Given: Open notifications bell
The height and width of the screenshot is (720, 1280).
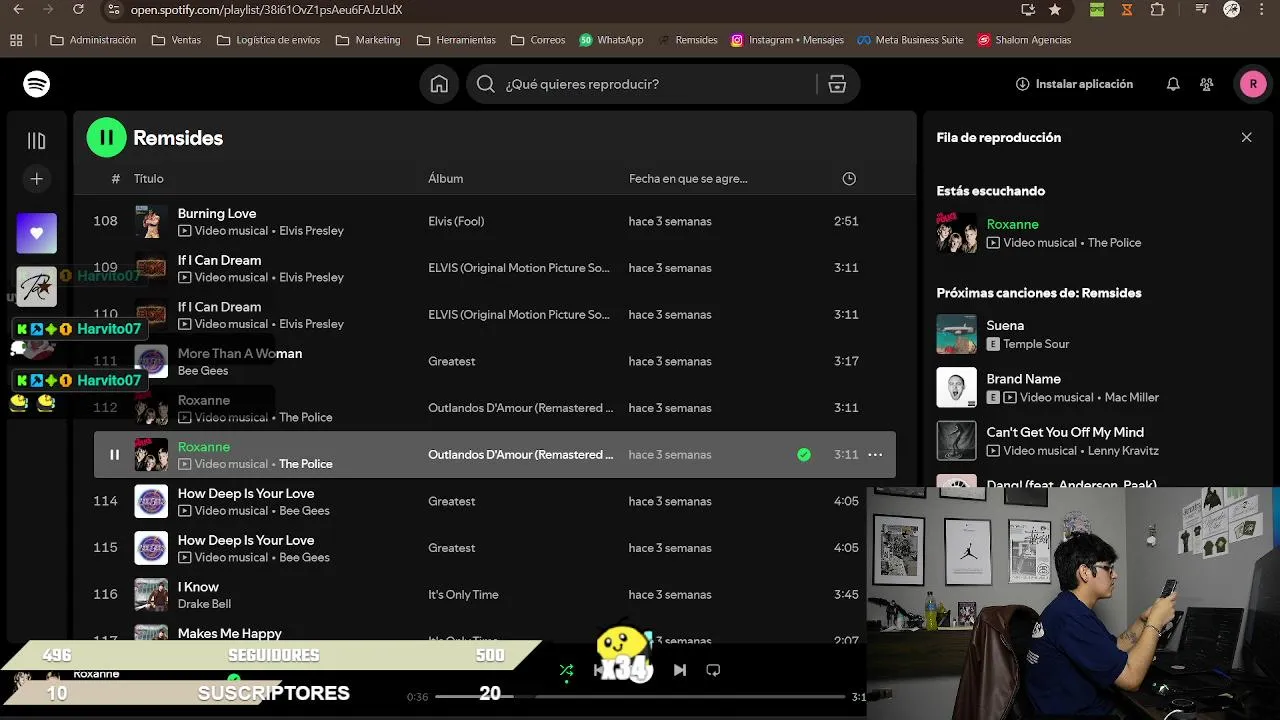Looking at the screenshot, I should click(1173, 84).
